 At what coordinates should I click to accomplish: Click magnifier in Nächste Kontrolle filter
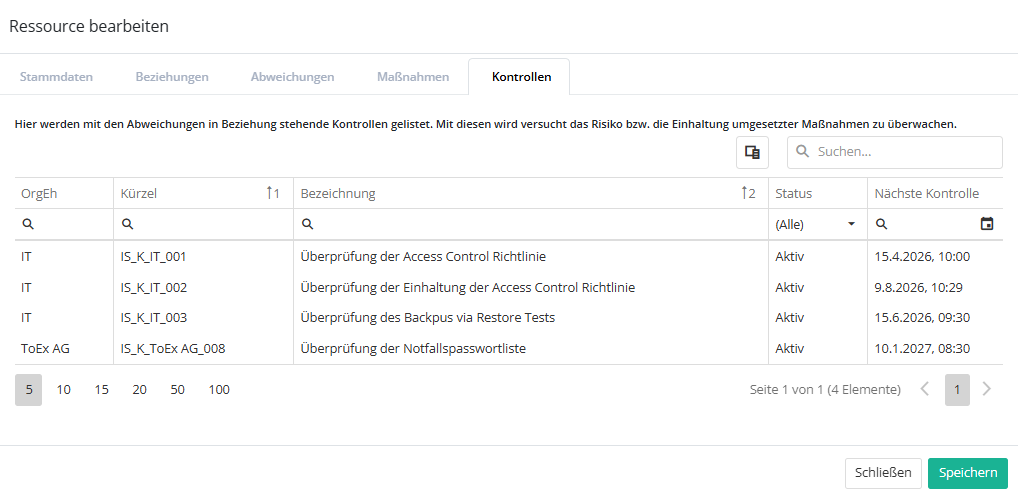click(882, 225)
